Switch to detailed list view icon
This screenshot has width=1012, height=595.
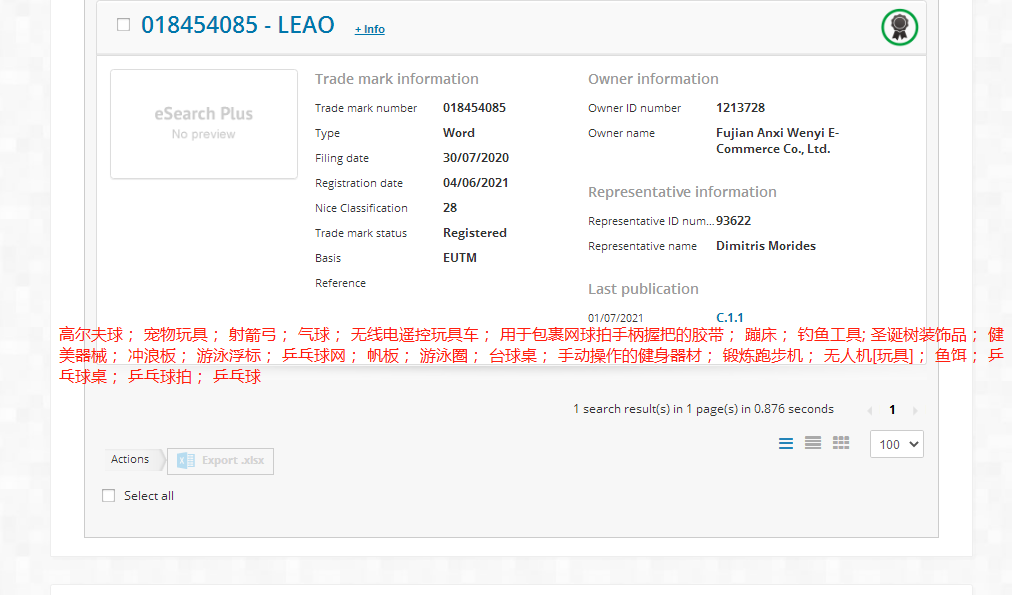pos(786,443)
